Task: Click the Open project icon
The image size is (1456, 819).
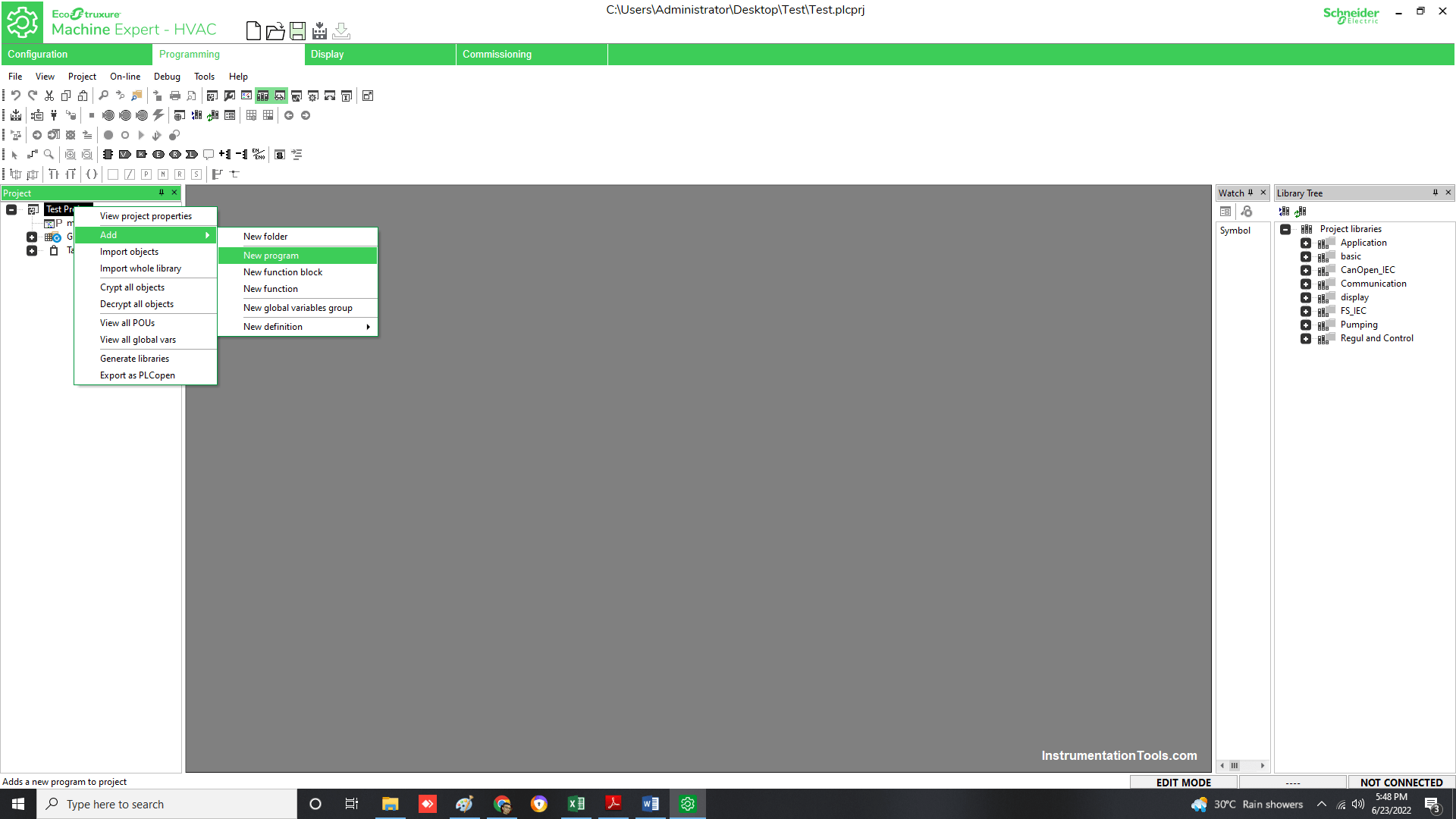Action: click(276, 30)
